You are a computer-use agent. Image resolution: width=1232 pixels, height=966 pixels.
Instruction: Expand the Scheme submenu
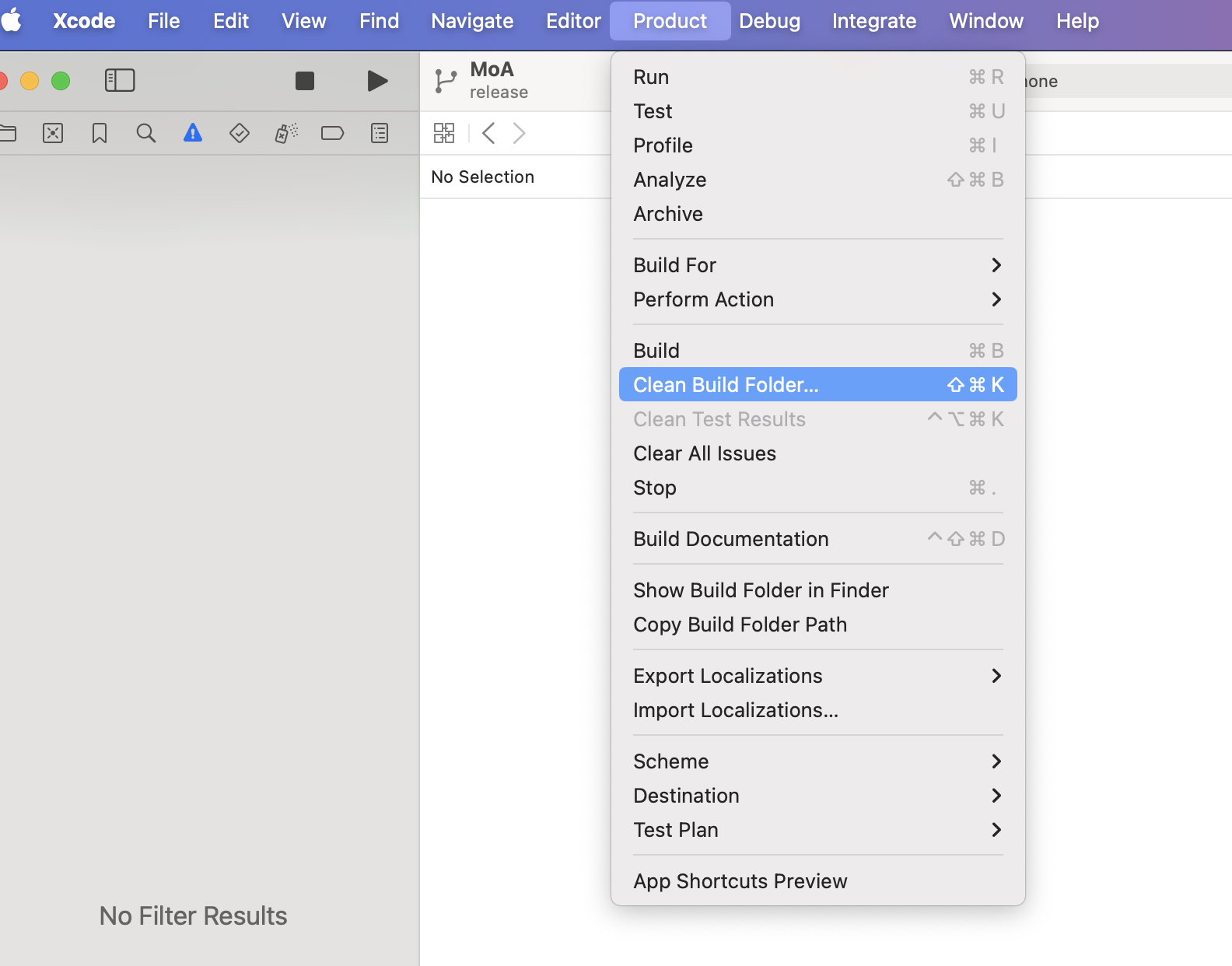[x=818, y=761]
